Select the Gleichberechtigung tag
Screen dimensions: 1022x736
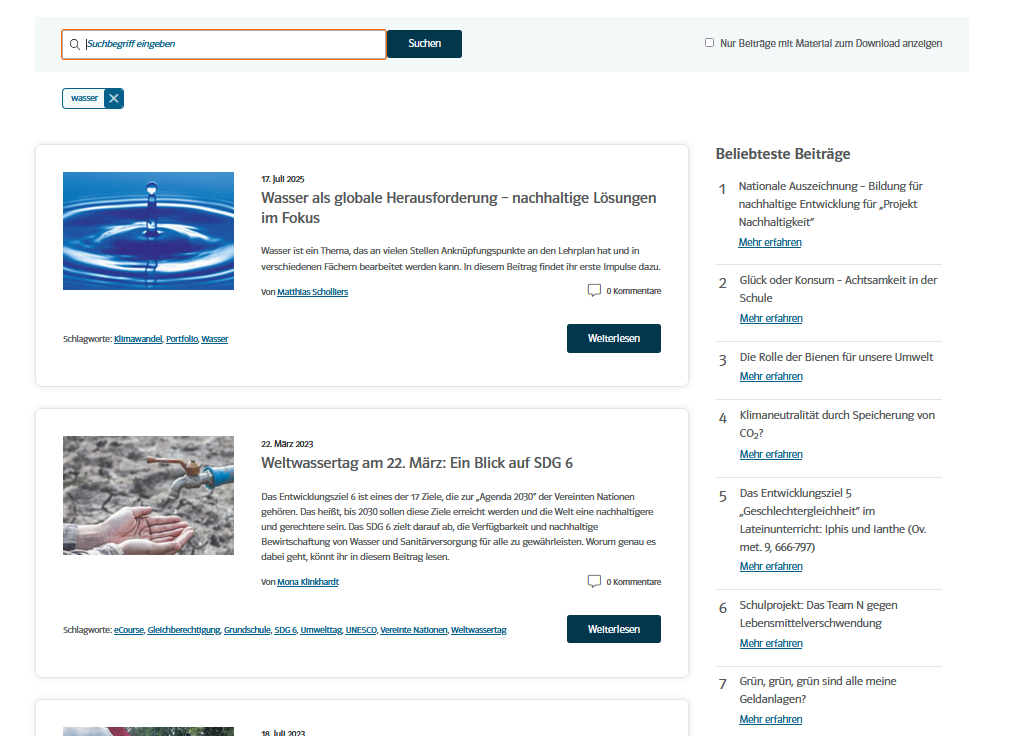pyautogui.click(x=184, y=630)
